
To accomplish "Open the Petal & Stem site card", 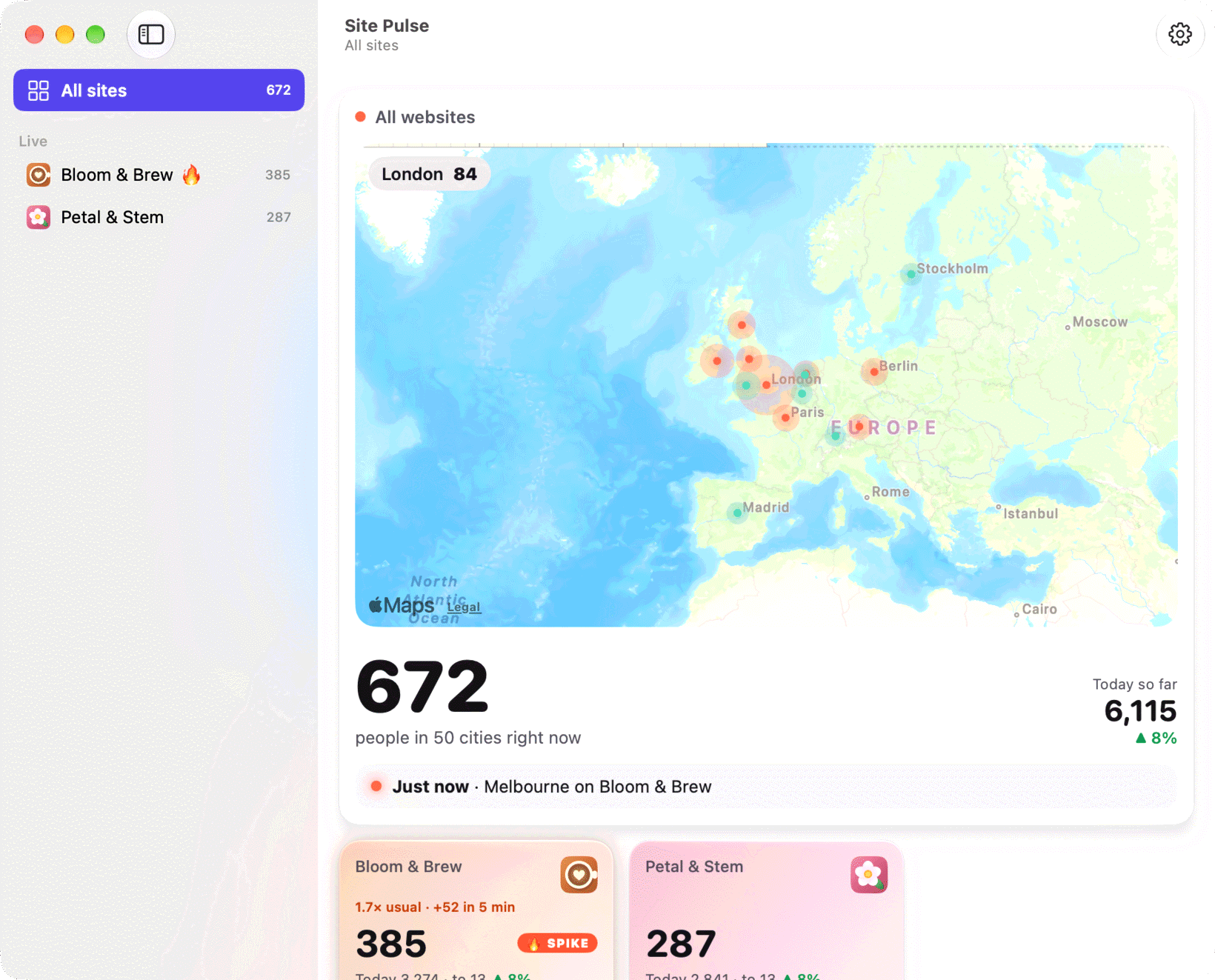I will (766, 910).
